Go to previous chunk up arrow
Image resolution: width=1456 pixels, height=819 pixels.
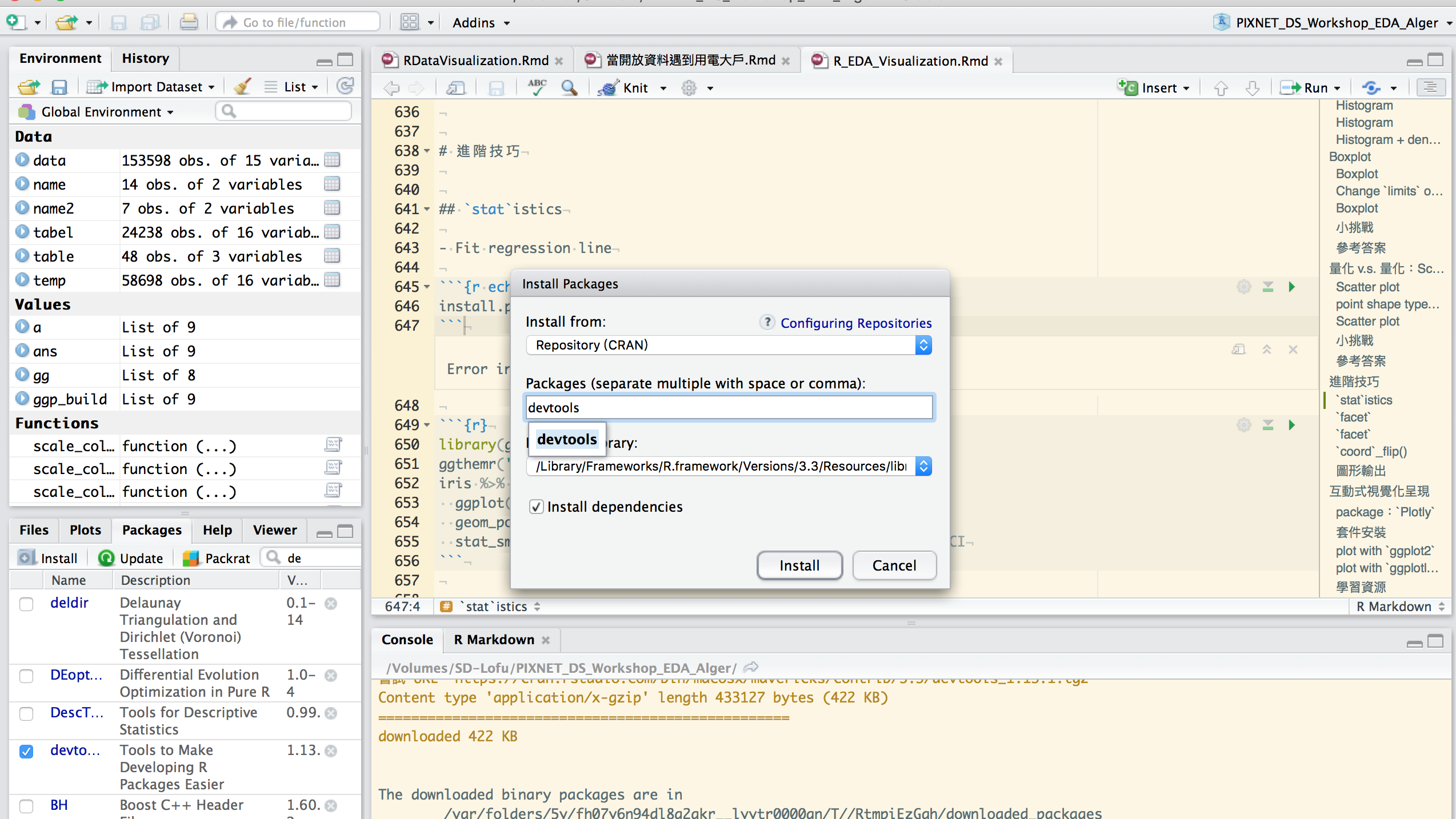click(1221, 88)
